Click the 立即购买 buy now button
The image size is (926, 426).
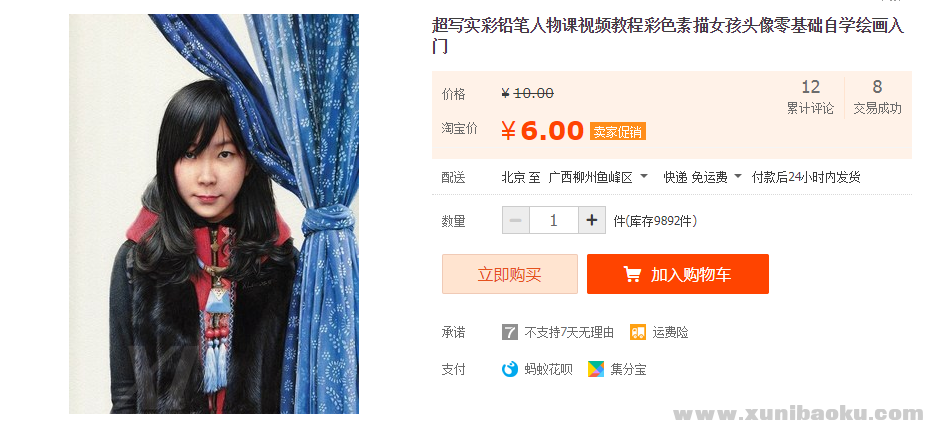510,274
